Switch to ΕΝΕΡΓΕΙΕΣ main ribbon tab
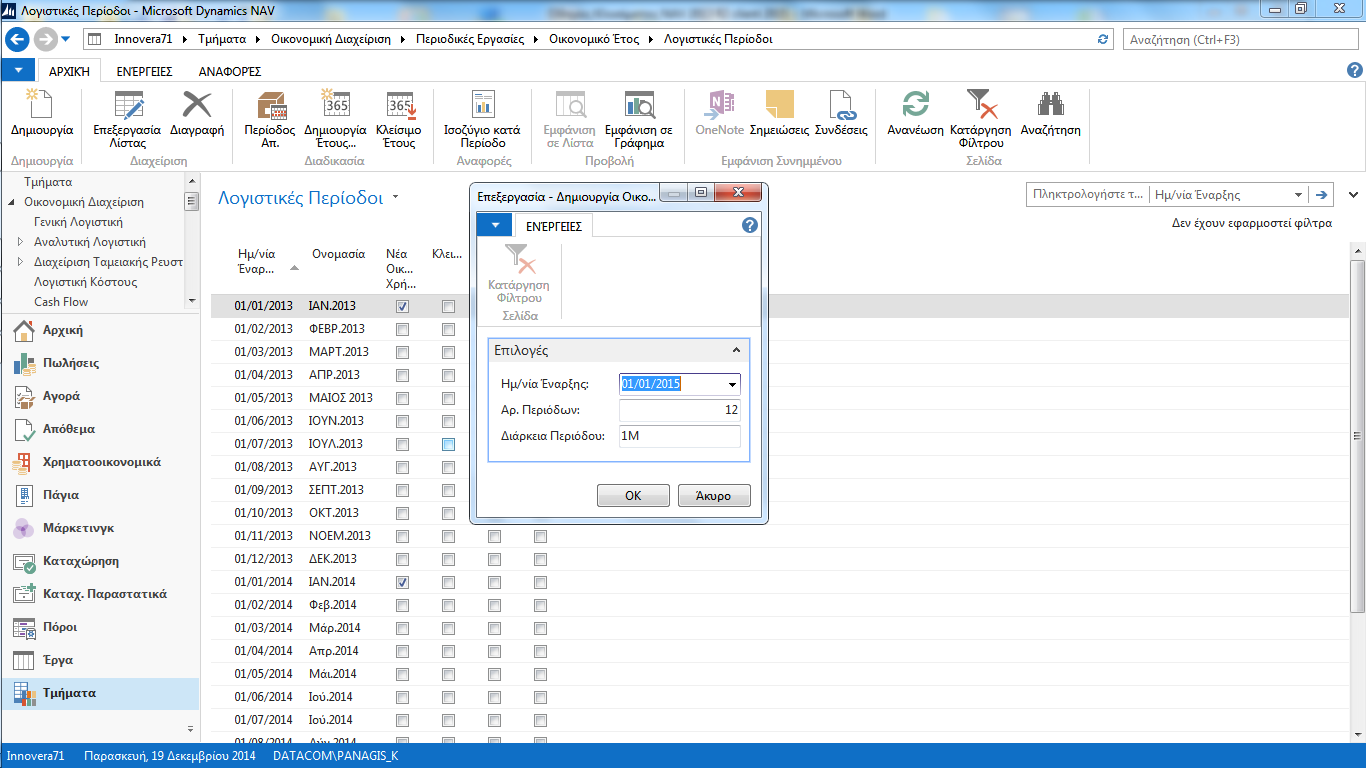This screenshot has height=768, width=1366. coord(144,71)
